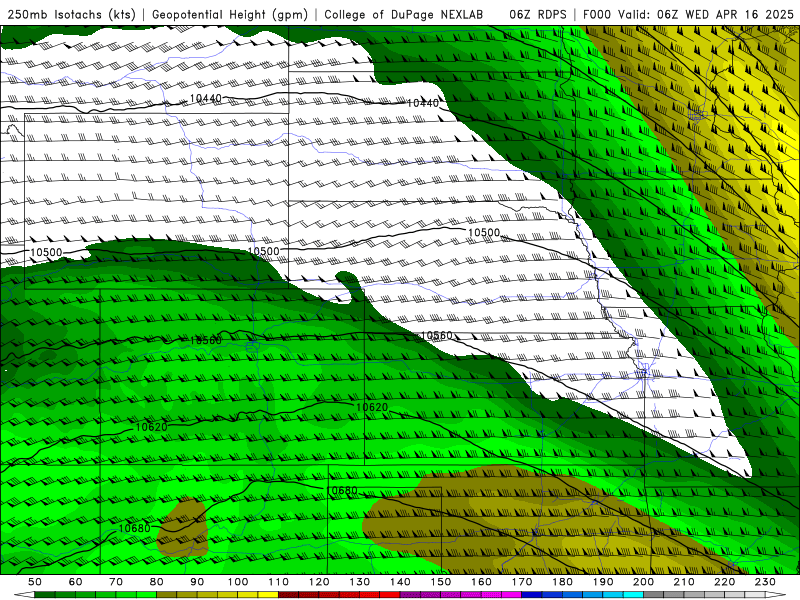This screenshot has height=600, width=800.
Task: Click the western 10620 contour label
Action: coord(151,427)
